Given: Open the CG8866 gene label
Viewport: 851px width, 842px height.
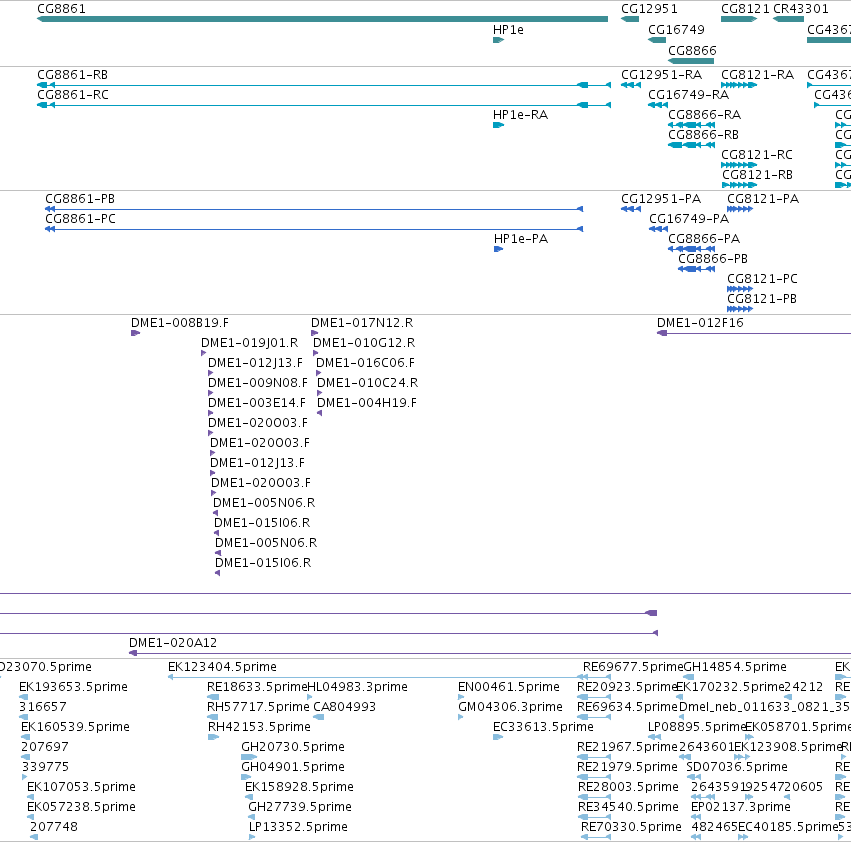Looking at the screenshot, I should point(692,50).
